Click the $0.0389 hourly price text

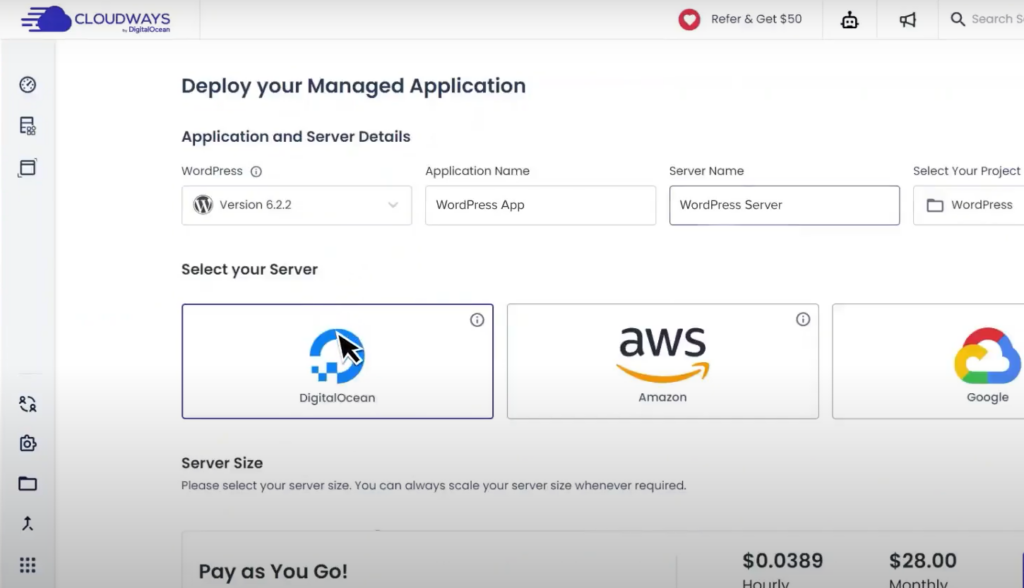click(x=782, y=561)
